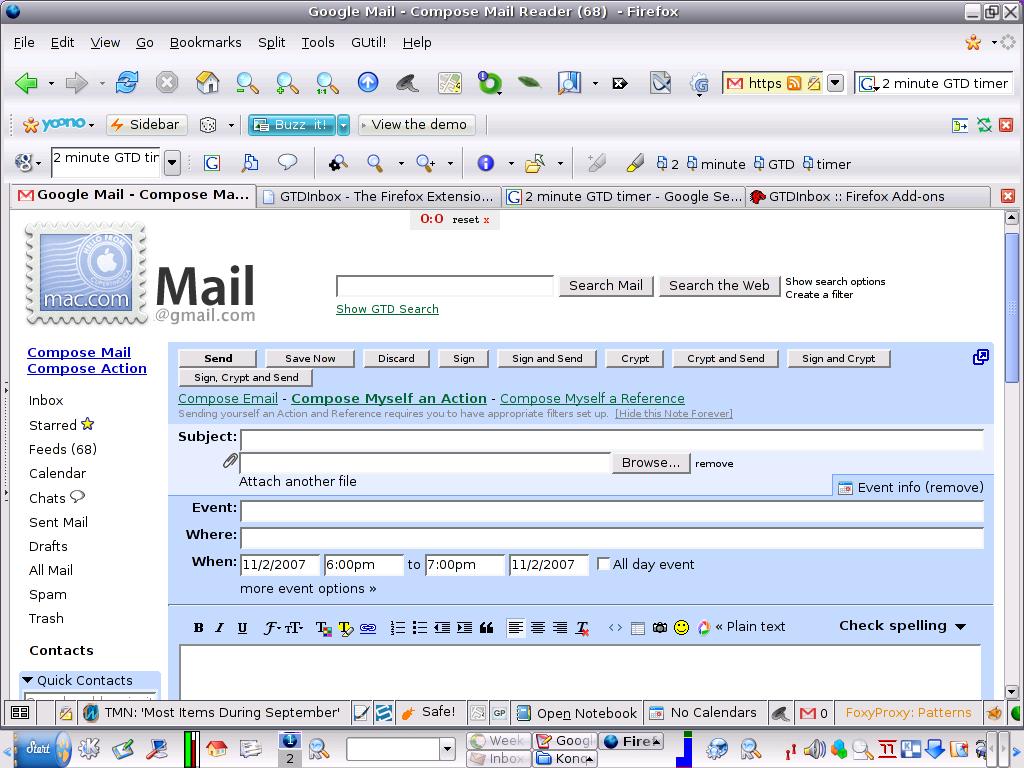Image resolution: width=1024 pixels, height=768 pixels.
Task: Open the Inbox folder
Action: [46, 400]
